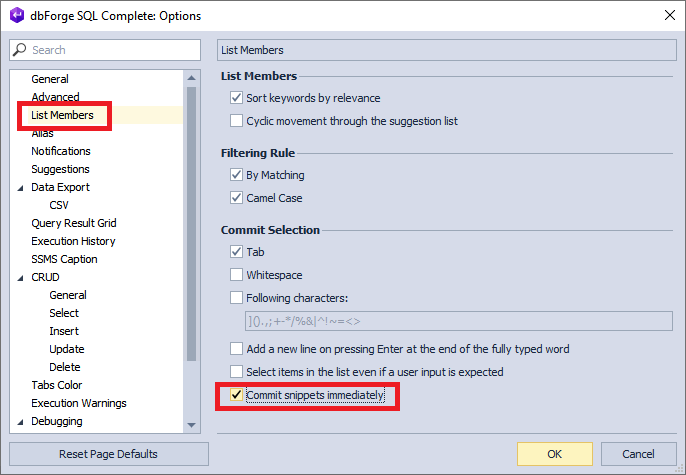Select the Advanced options page
The height and width of the screenshot is (475, 686).
[x=55, y=97]
